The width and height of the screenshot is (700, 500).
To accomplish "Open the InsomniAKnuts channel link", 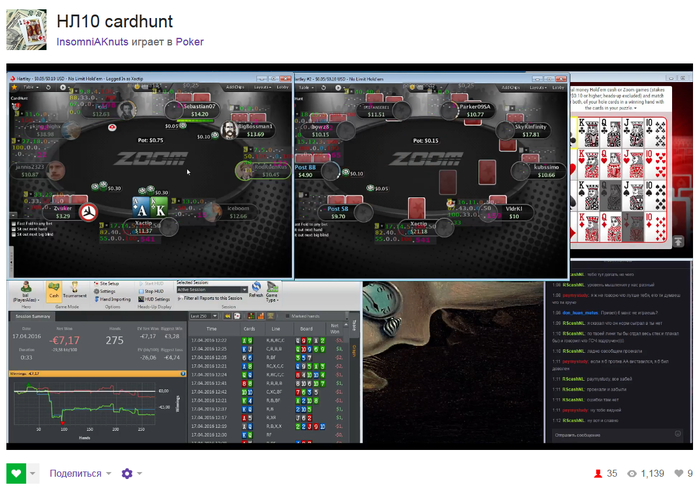I will (92, 42).
